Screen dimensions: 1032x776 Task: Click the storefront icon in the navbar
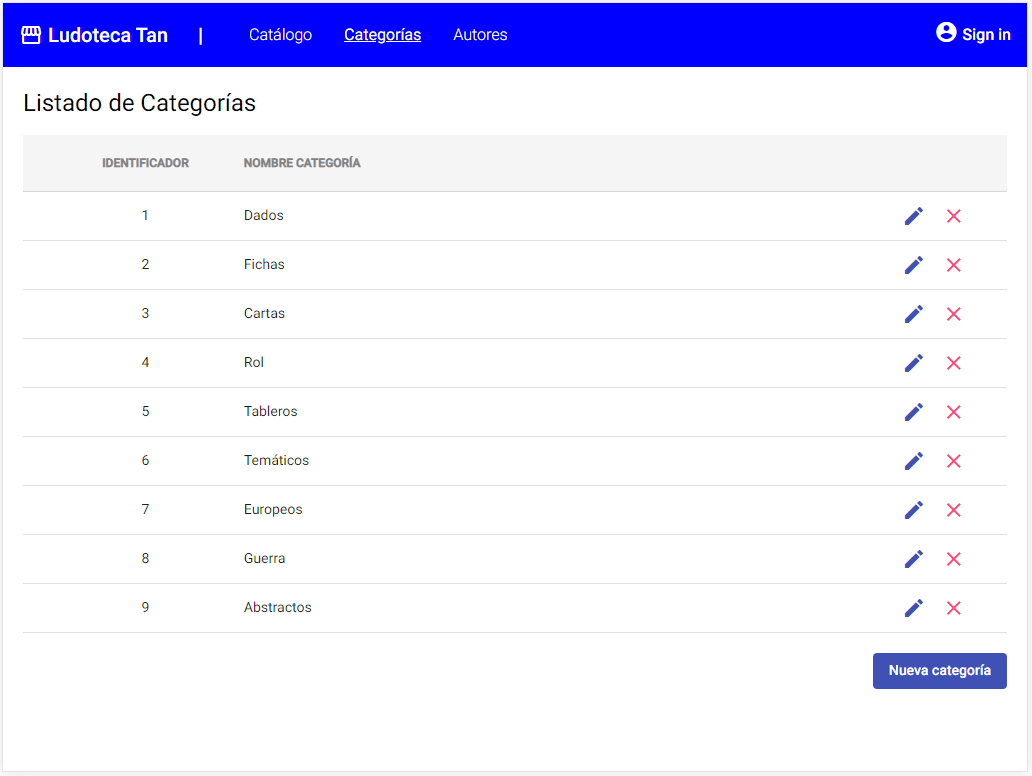[31, 33]
